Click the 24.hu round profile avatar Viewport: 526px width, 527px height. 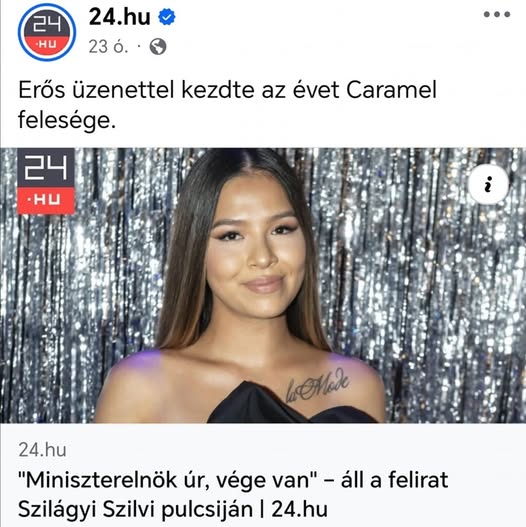pyautogui.click(x=47, y=32)
